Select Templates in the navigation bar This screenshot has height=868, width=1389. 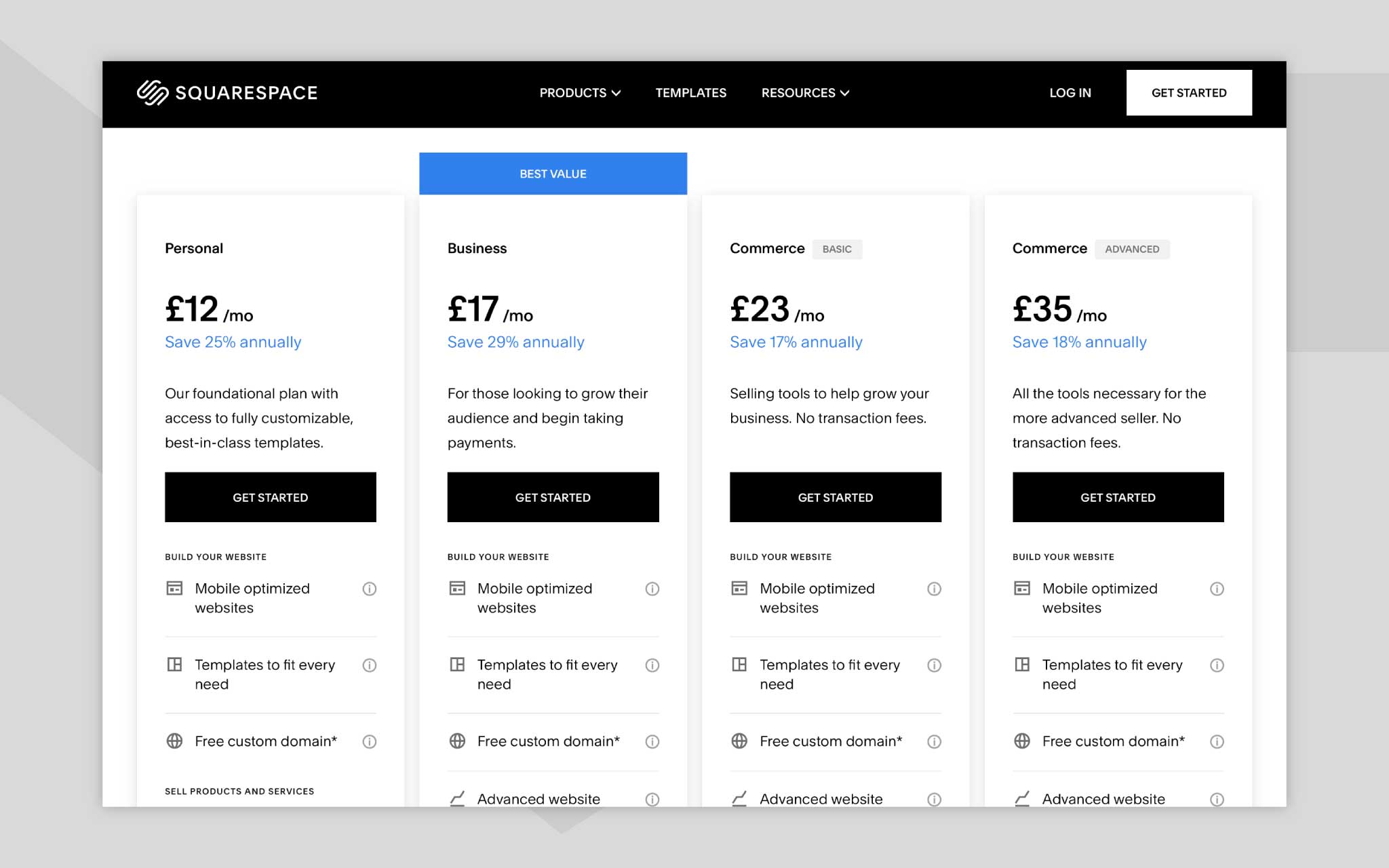coord(690,93)
